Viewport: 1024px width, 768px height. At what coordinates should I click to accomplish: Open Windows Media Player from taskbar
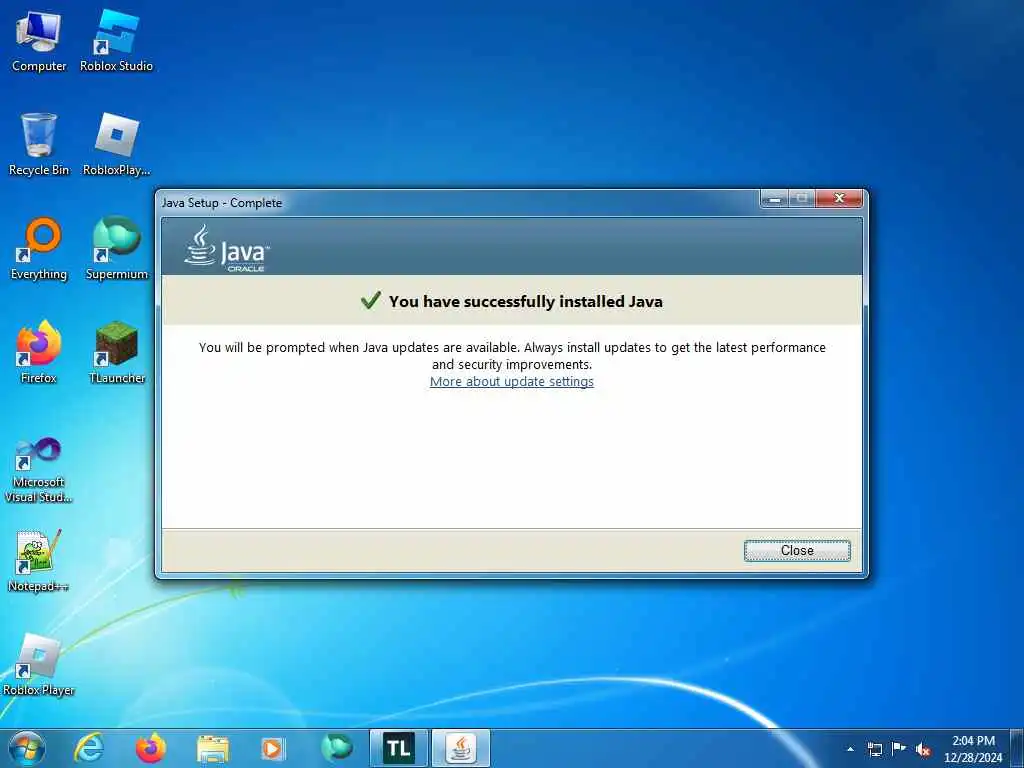pyautogui.click(x=272, y=749)
